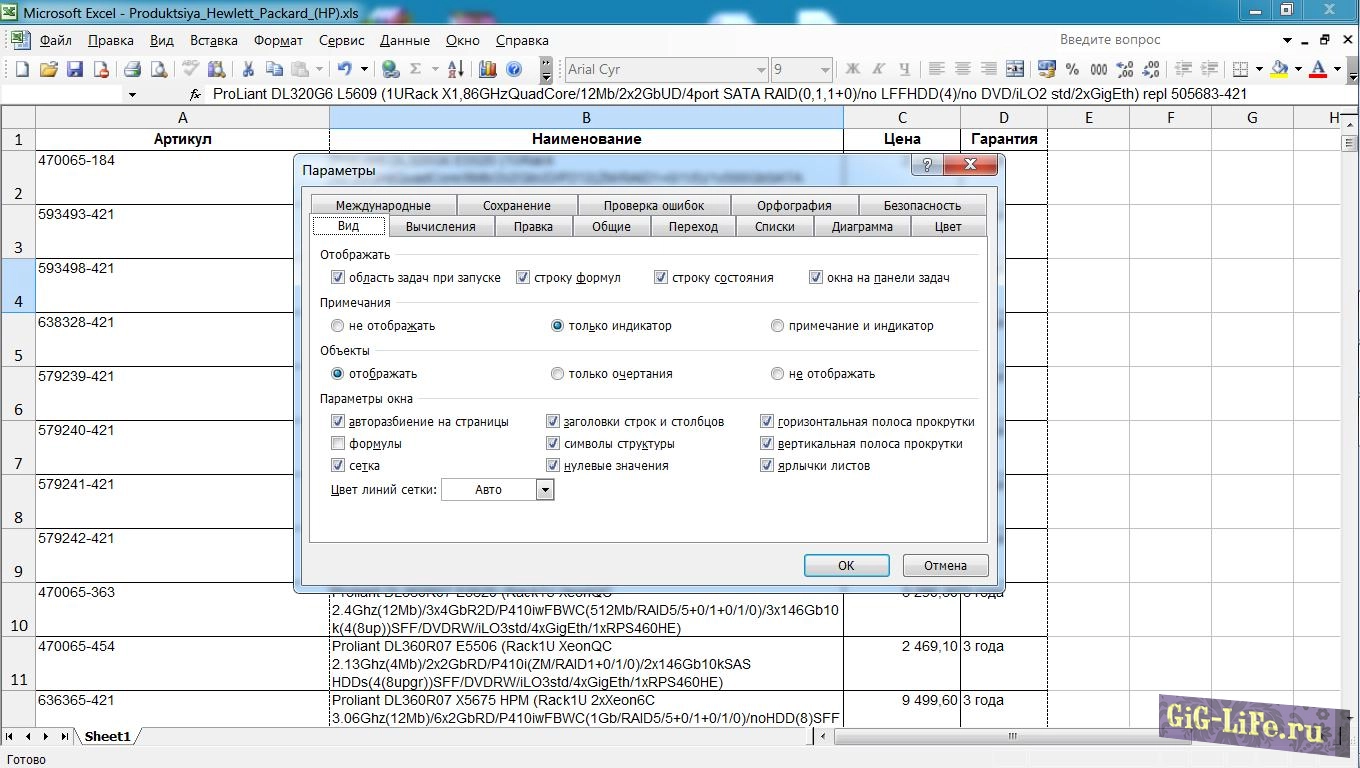Select "не отображать" under Примечания
The image size is (1360, 768).
pos(337,326)
